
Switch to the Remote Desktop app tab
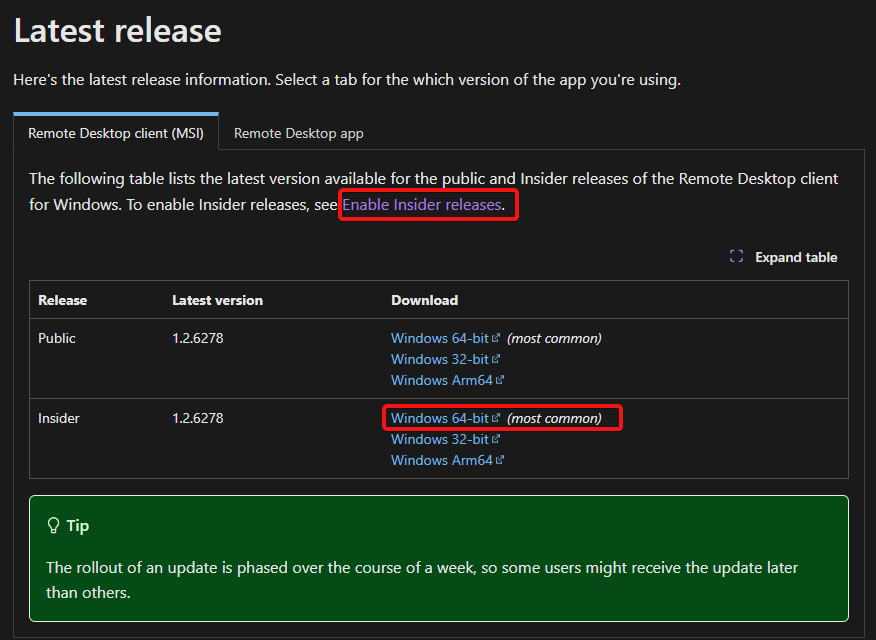[x=298, y=133]
